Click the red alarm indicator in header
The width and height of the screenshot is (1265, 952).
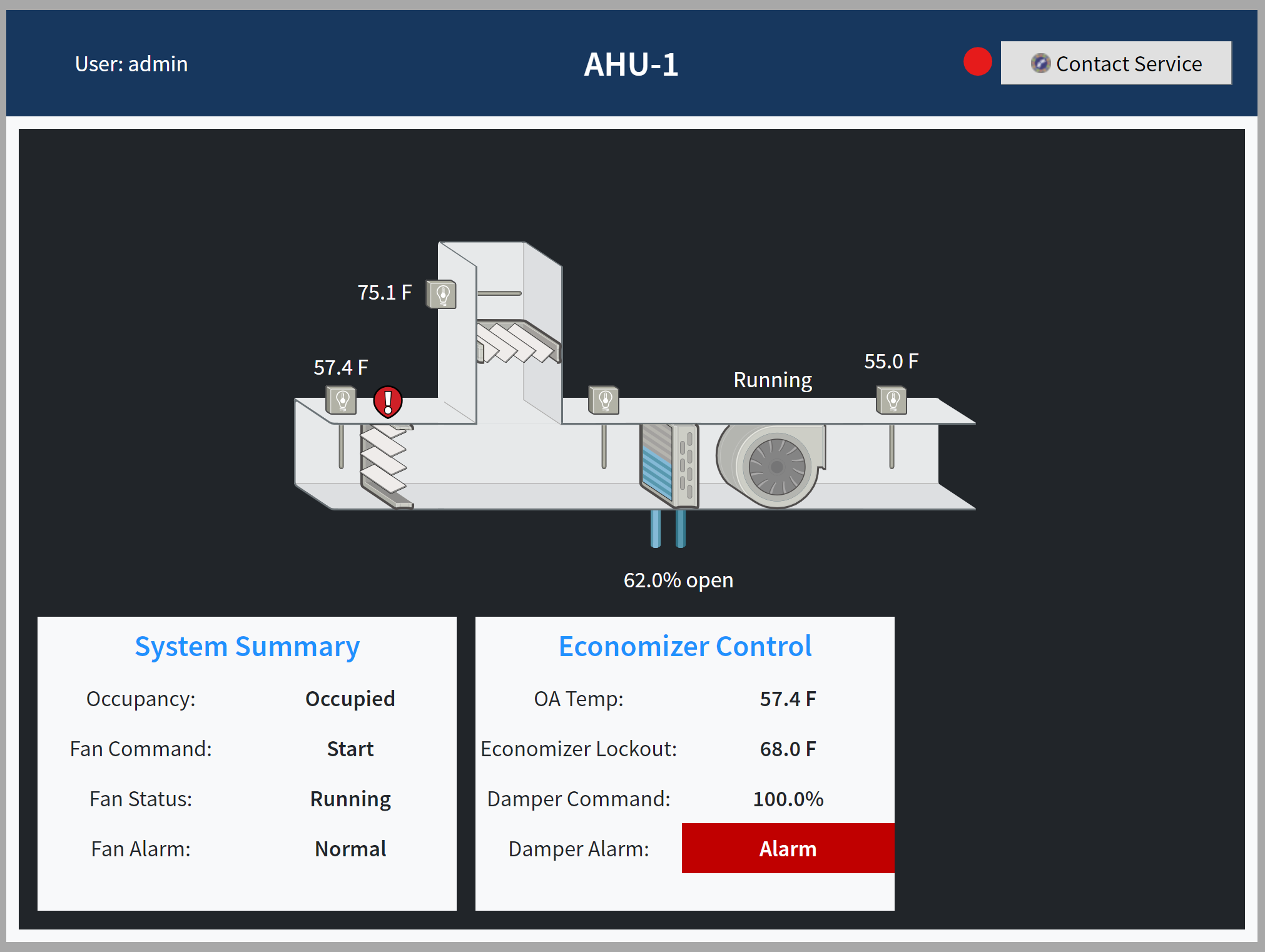click(977, 62)
